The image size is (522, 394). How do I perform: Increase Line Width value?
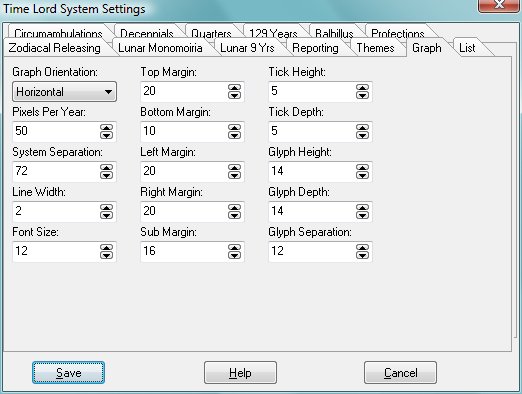pyautogui.click(x=106, y=208)
